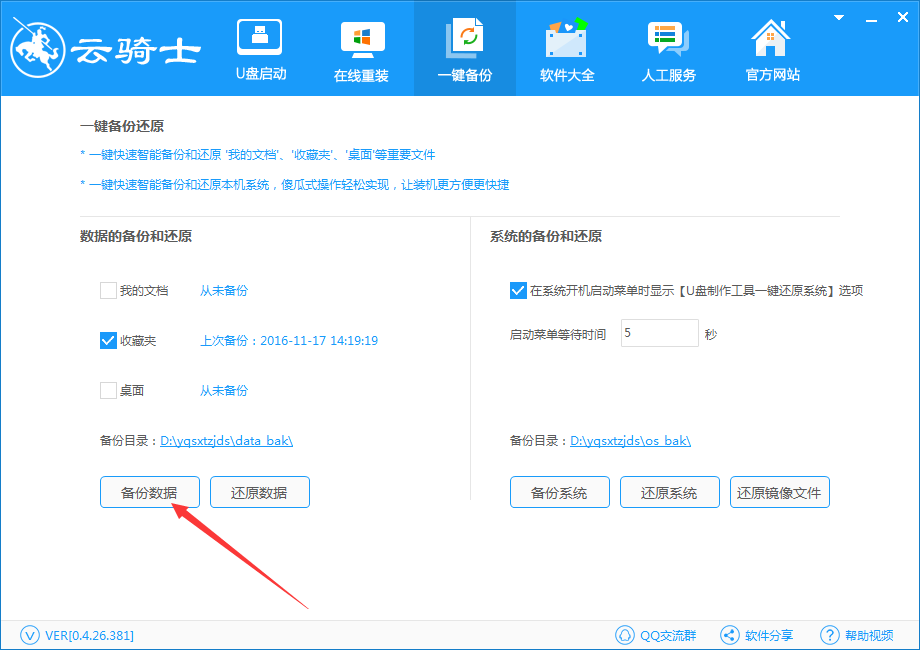Screen dimensions: 920x650
Task: Click the 备份数据 button
Action: (150, 492)
